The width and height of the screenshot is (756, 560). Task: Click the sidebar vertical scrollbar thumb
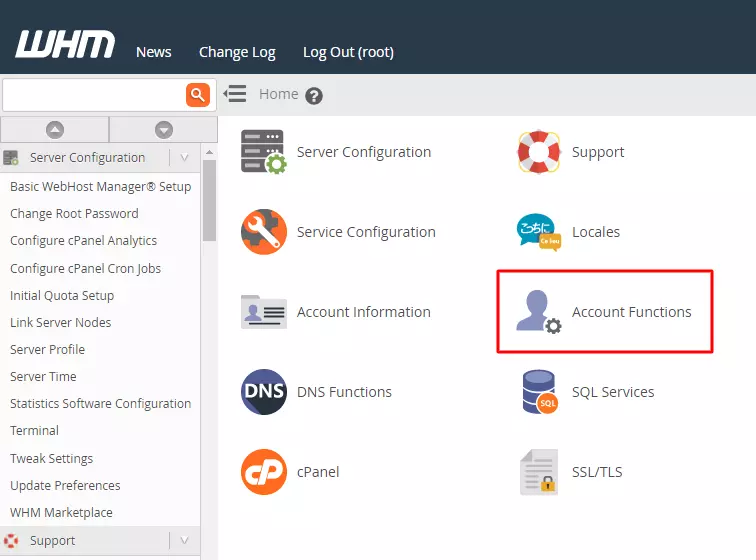pyautogui.click(x=209, y=200)
